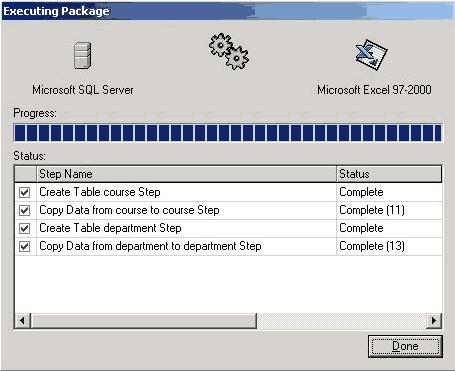Click the "Status:" label above the list
Image resolution: width=455 pixels, height=371 pixels.
tap(29, 156)
